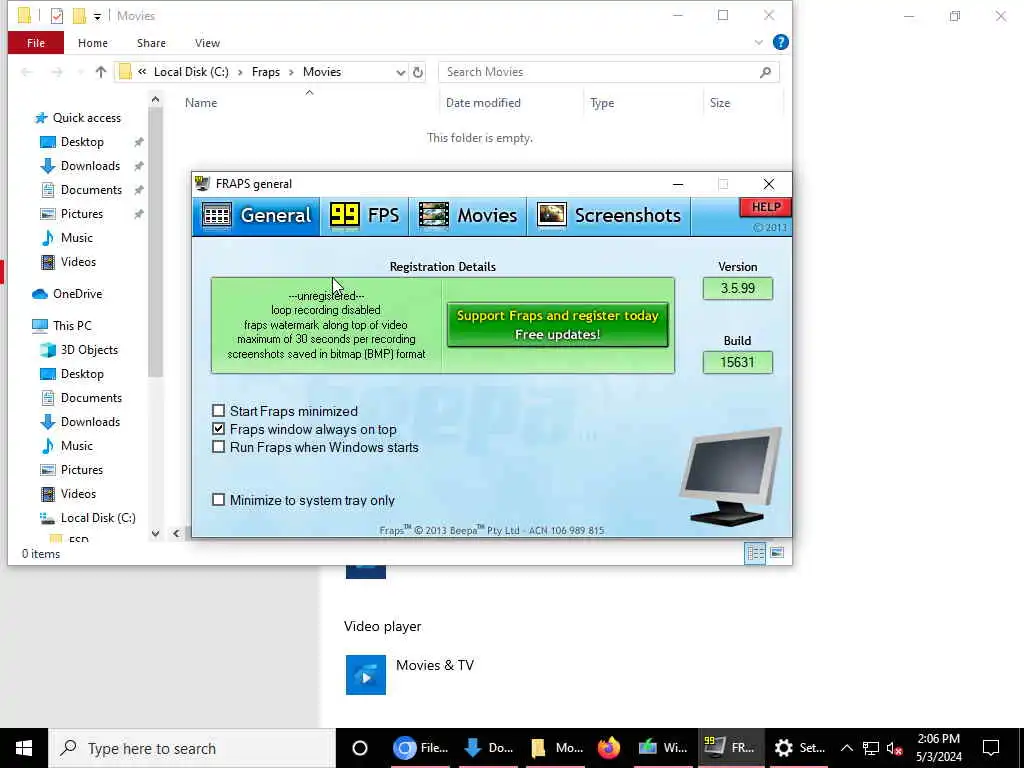Click the red HELP button in Fraps

click(765, 207)
